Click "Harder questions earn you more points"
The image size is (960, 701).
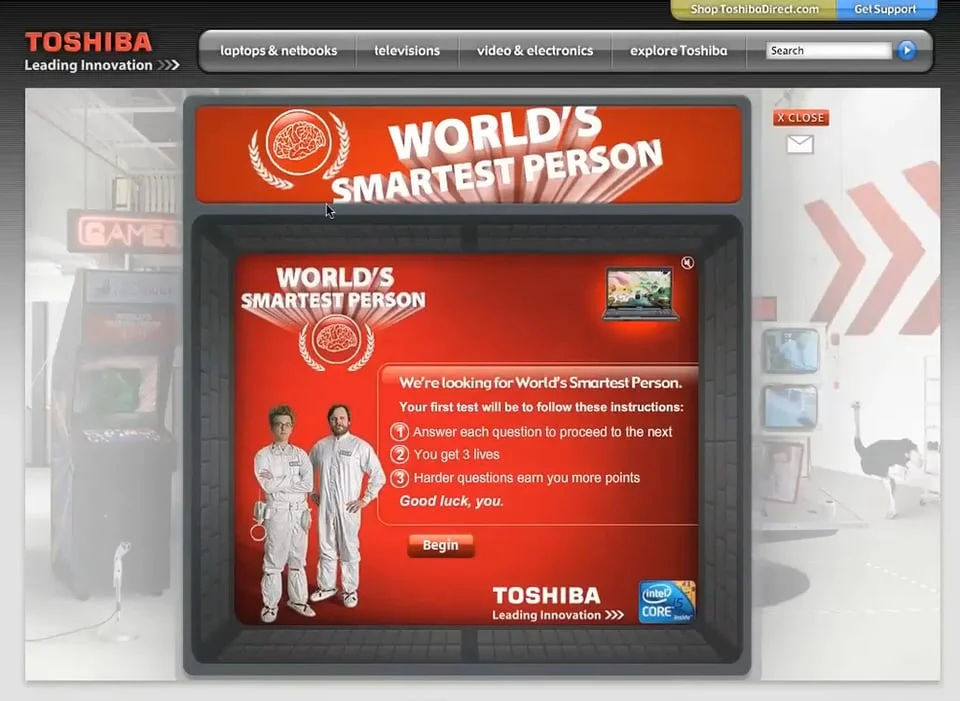click(x=527, y=478)
